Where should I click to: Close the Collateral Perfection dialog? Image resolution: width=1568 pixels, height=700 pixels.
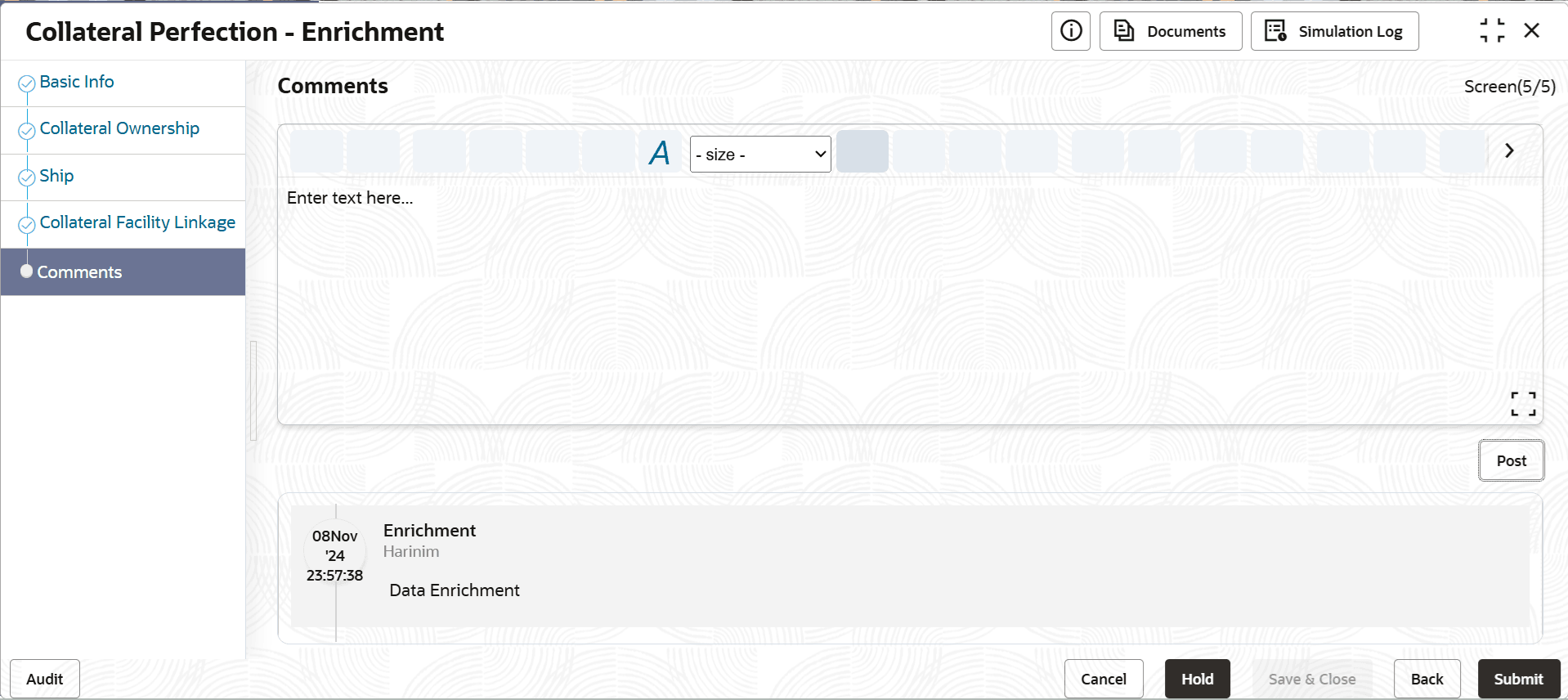pos(1531,31)
